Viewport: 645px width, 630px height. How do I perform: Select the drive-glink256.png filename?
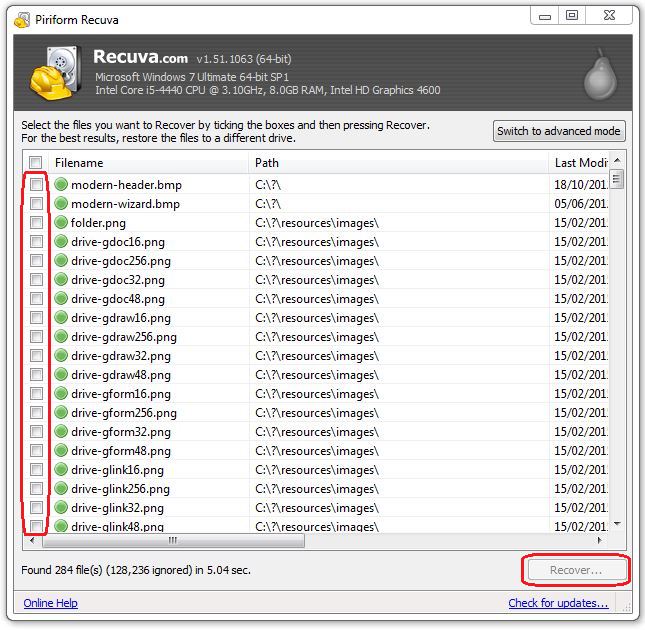(x=120, y=489)
